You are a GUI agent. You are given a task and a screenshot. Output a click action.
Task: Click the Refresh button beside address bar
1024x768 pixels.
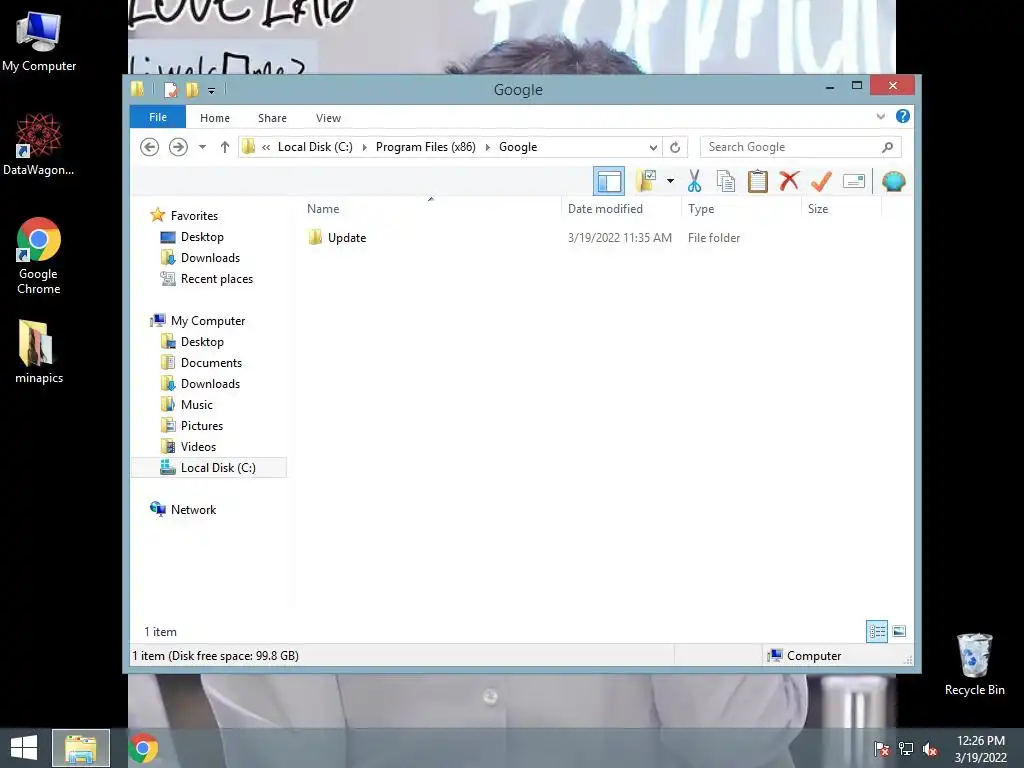(675, 147)
